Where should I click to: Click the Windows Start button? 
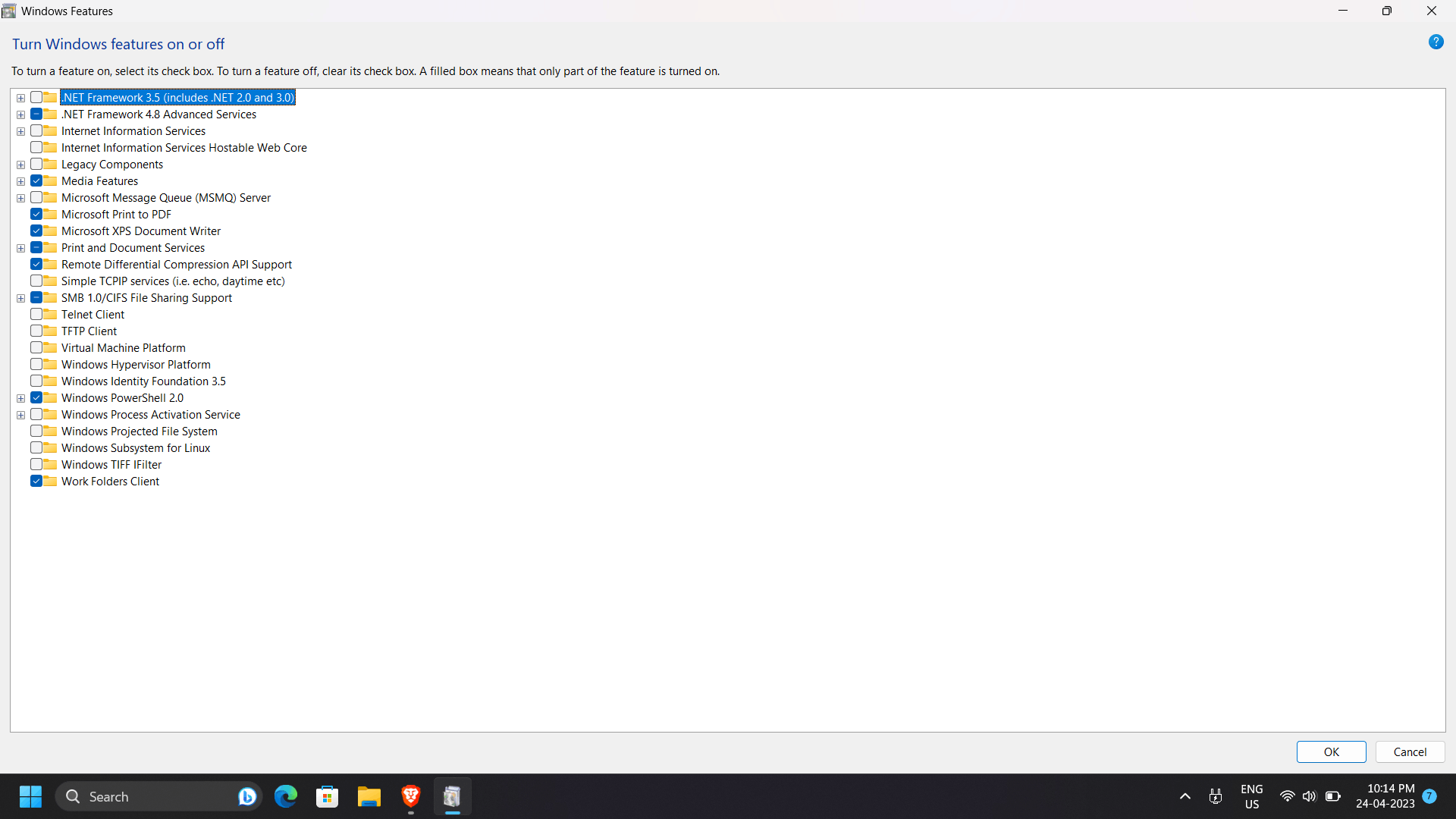click(30, 796)
